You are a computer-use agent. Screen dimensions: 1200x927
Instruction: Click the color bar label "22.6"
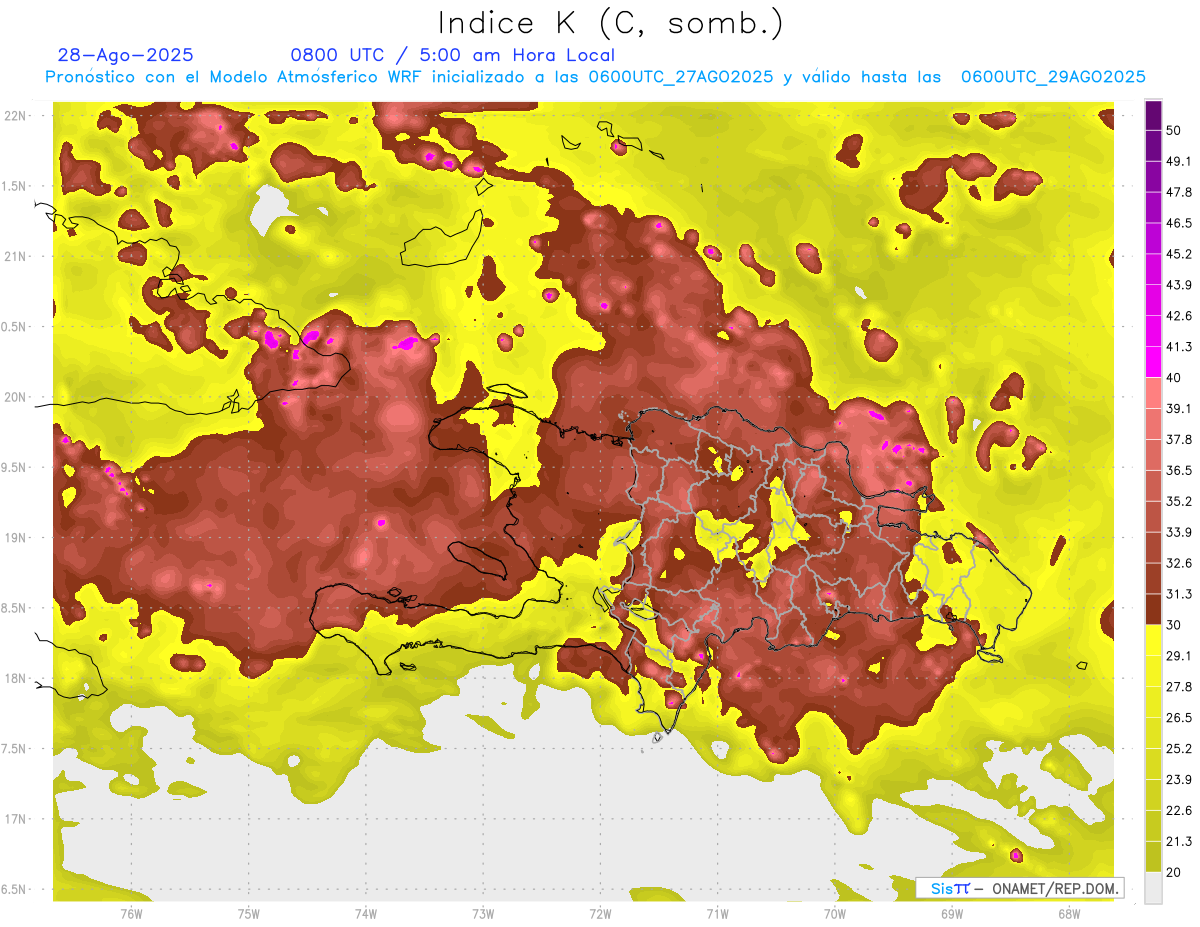[1179, 810]
